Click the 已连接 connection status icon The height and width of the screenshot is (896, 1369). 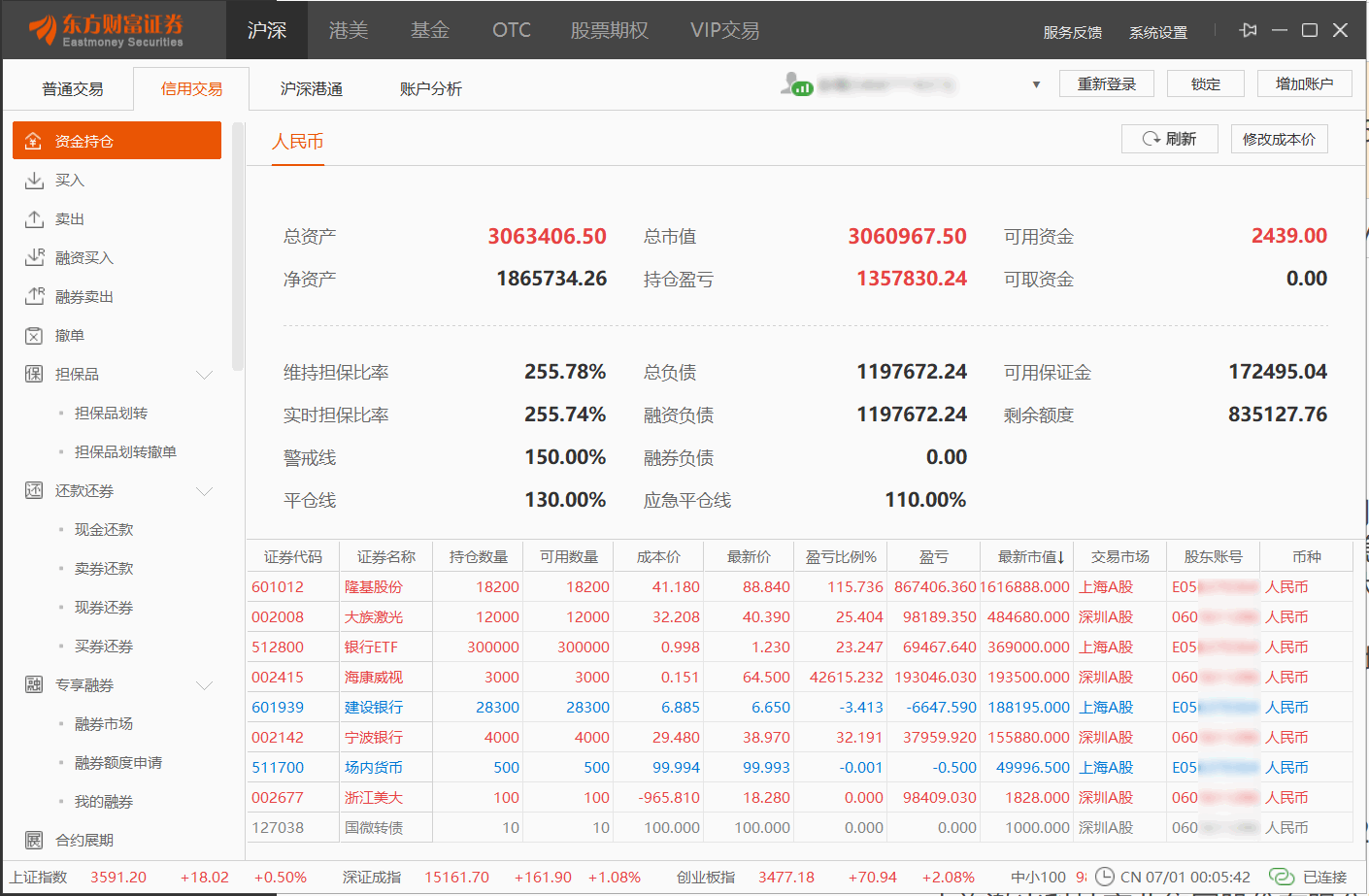coord(1282,877)
